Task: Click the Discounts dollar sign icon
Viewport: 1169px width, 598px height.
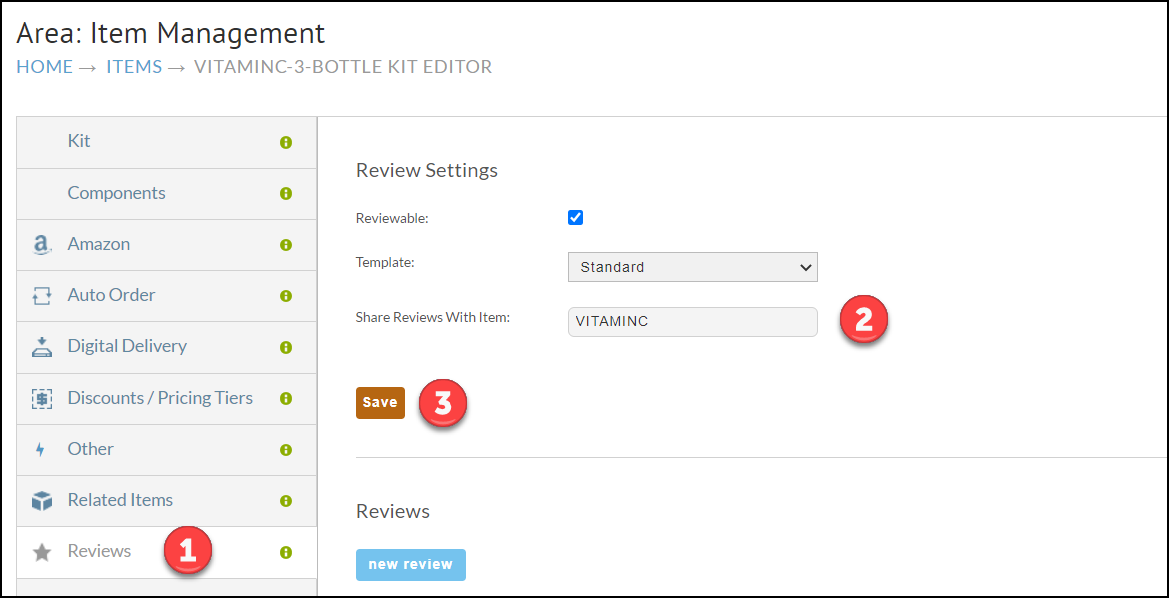Action: click(x=42, y=399)
